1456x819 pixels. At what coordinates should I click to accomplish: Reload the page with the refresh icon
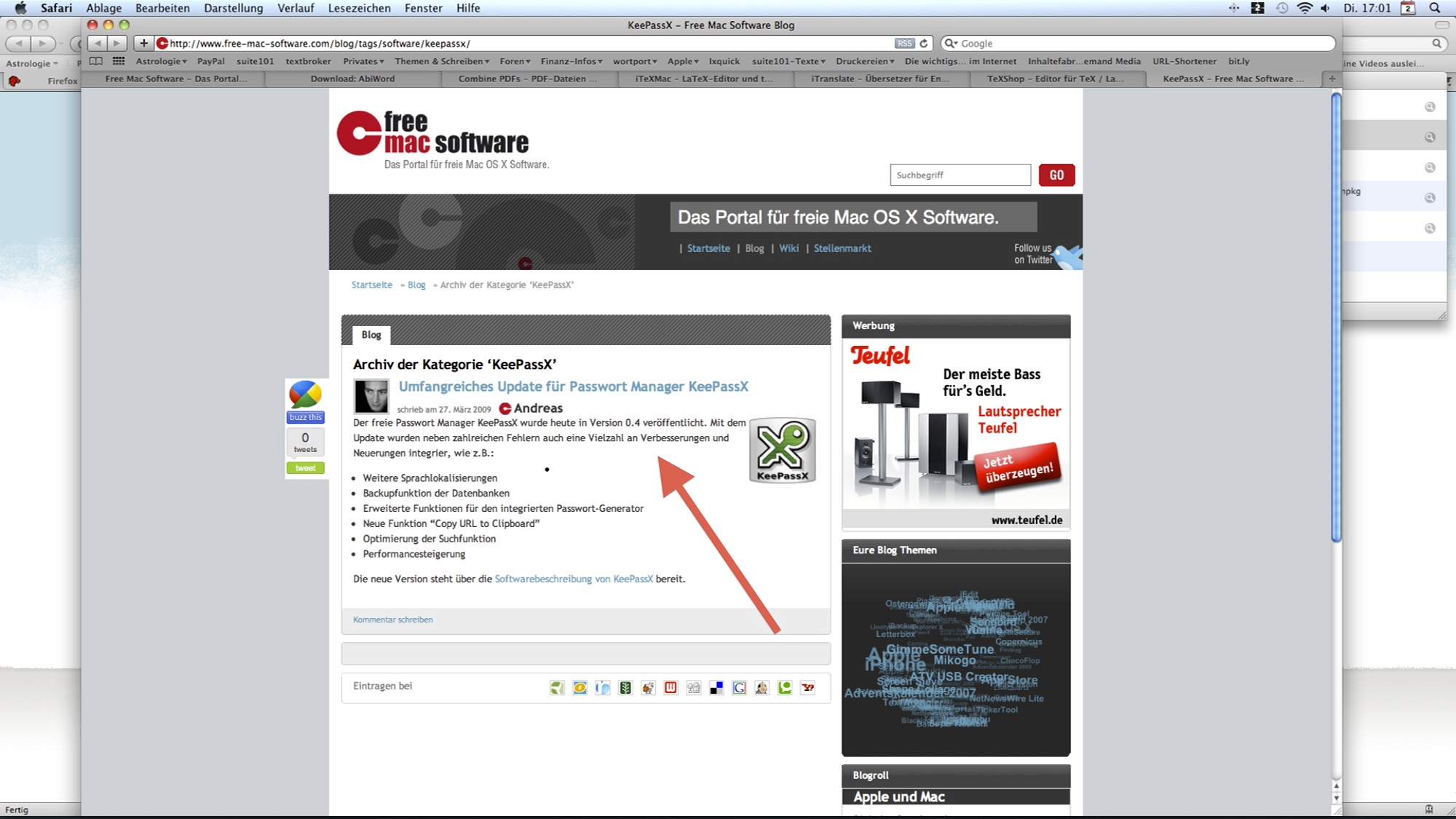coord(924,44)
